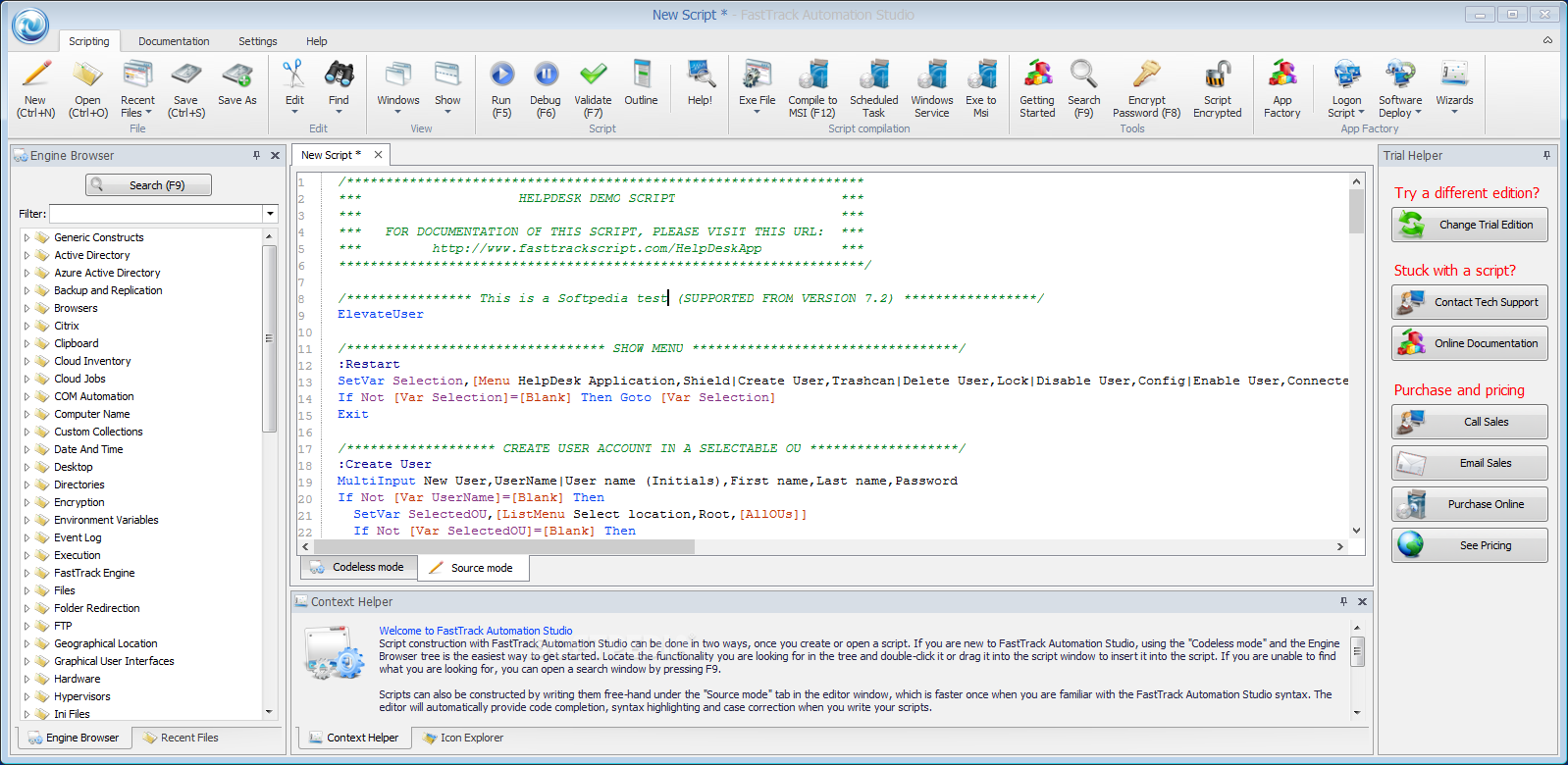Select Graphical User Interfaces tree item
Viewport: 1568px width, 765px height.
tap(114, 661)
